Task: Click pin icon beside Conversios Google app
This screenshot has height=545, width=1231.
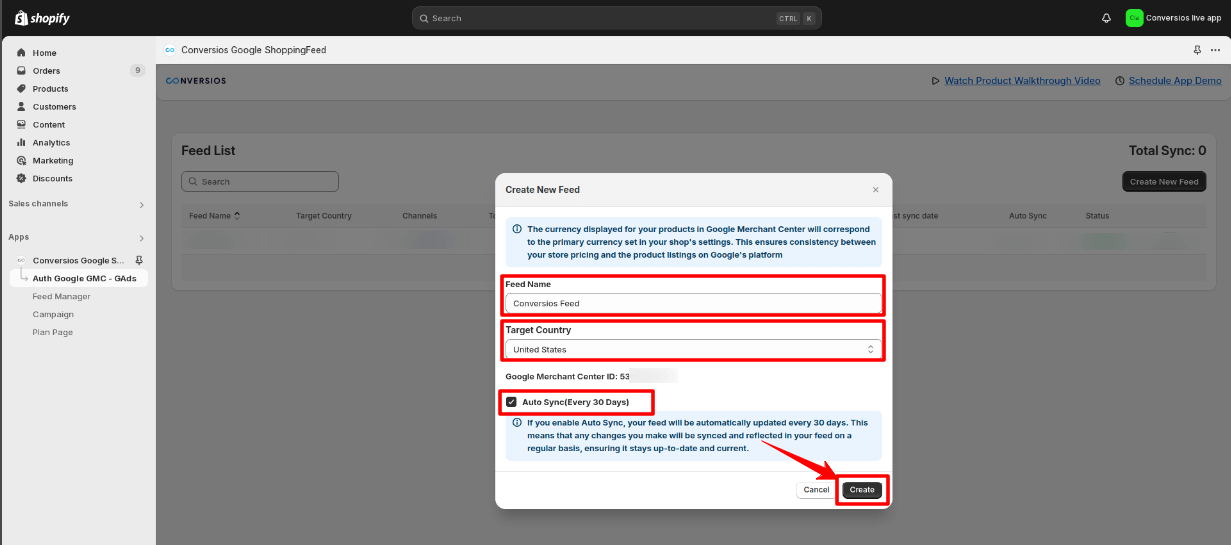Action: (x=139, y=260)
